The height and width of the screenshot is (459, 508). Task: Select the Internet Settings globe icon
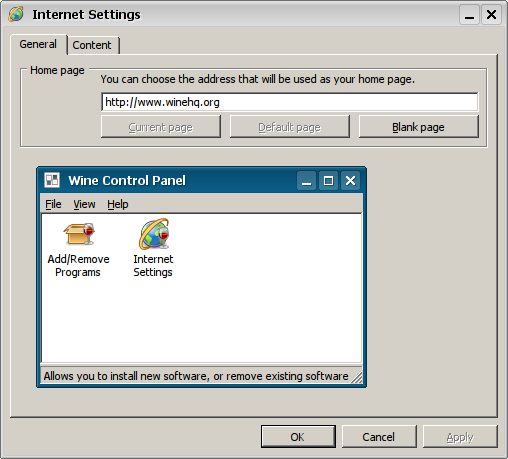pyautogui.click(x=154, y=234)
